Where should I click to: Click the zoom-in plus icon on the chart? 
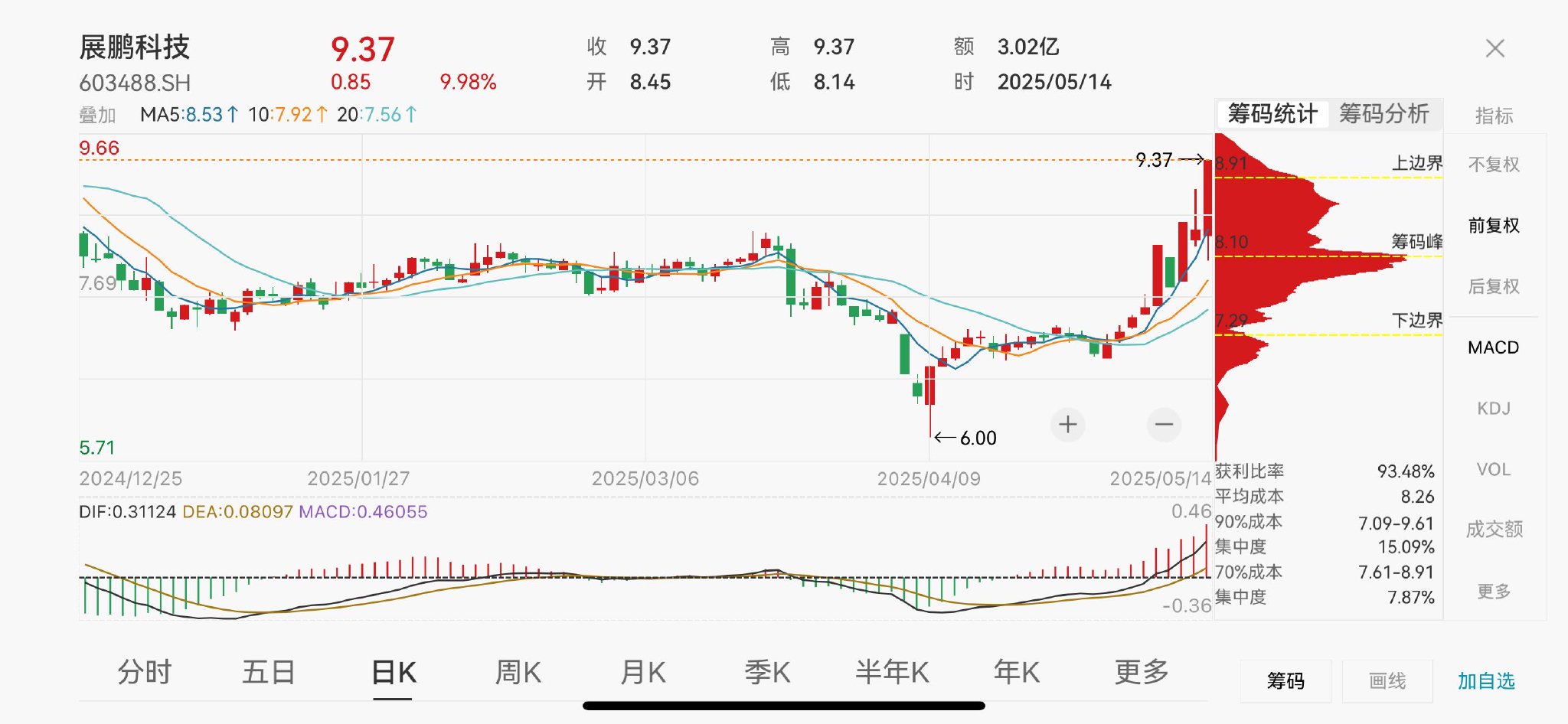(1067, 424)
